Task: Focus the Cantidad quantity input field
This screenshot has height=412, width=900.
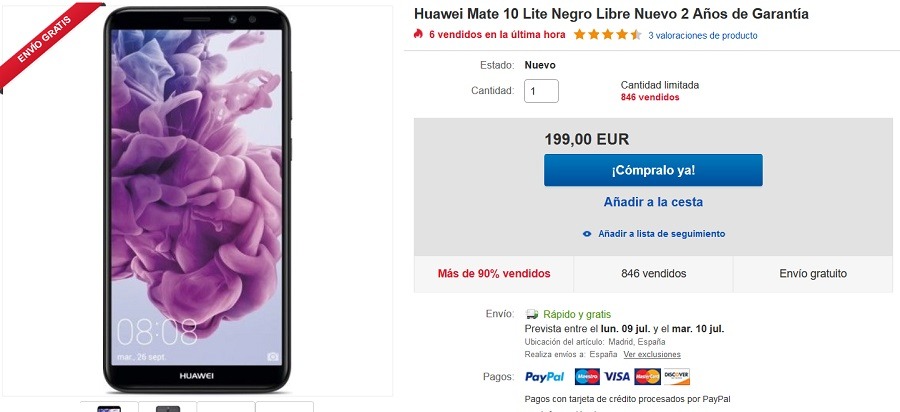Action: (x=541, y=91)
